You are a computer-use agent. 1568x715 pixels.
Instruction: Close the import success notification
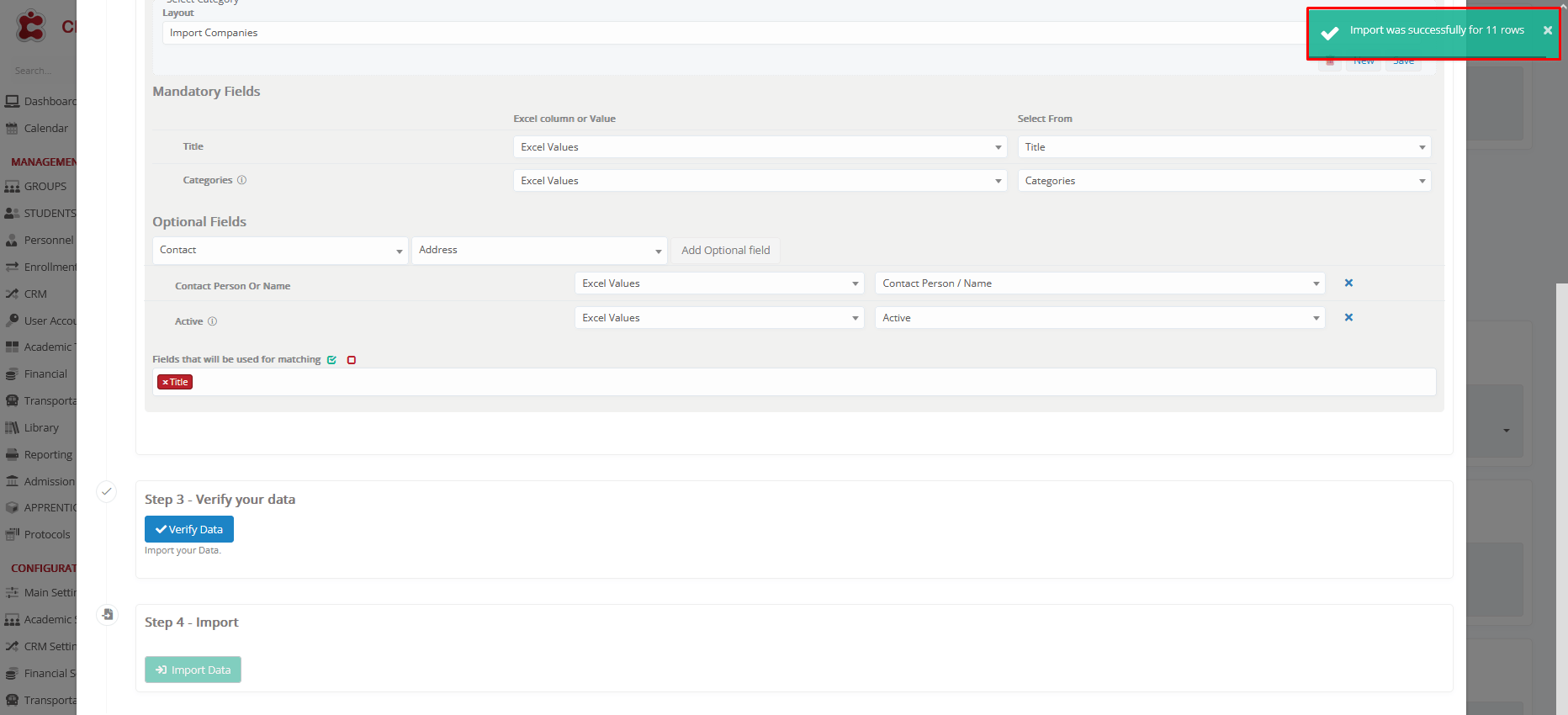(x=1547, y=30)
